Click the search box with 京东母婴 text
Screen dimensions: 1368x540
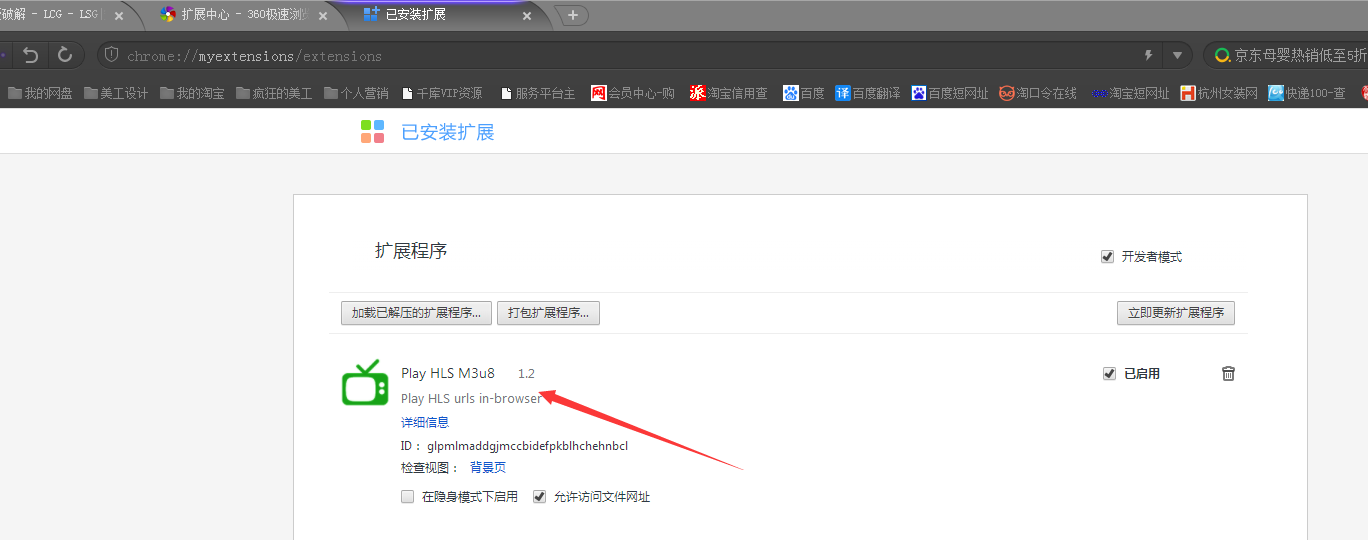[x=1300, y=55]
